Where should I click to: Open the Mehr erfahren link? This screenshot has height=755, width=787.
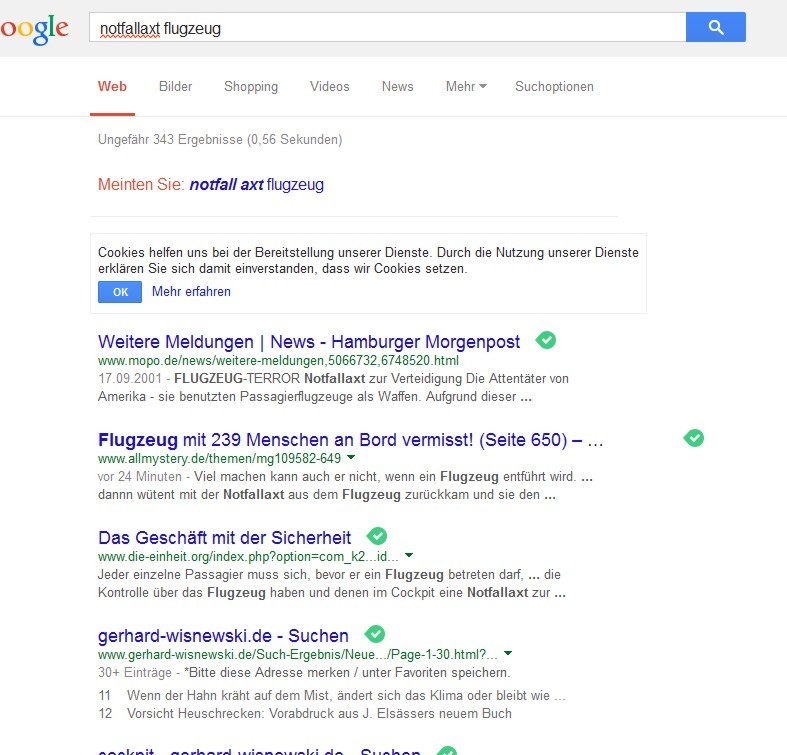point(191,292)
